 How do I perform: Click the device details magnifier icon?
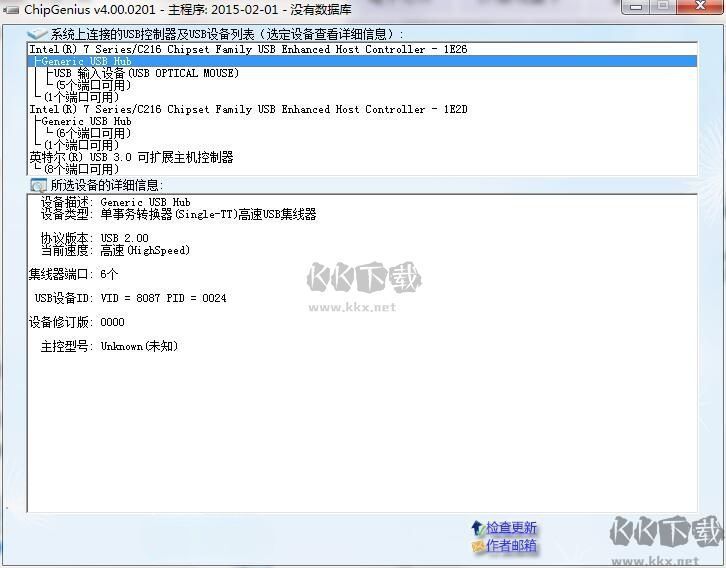38,186
